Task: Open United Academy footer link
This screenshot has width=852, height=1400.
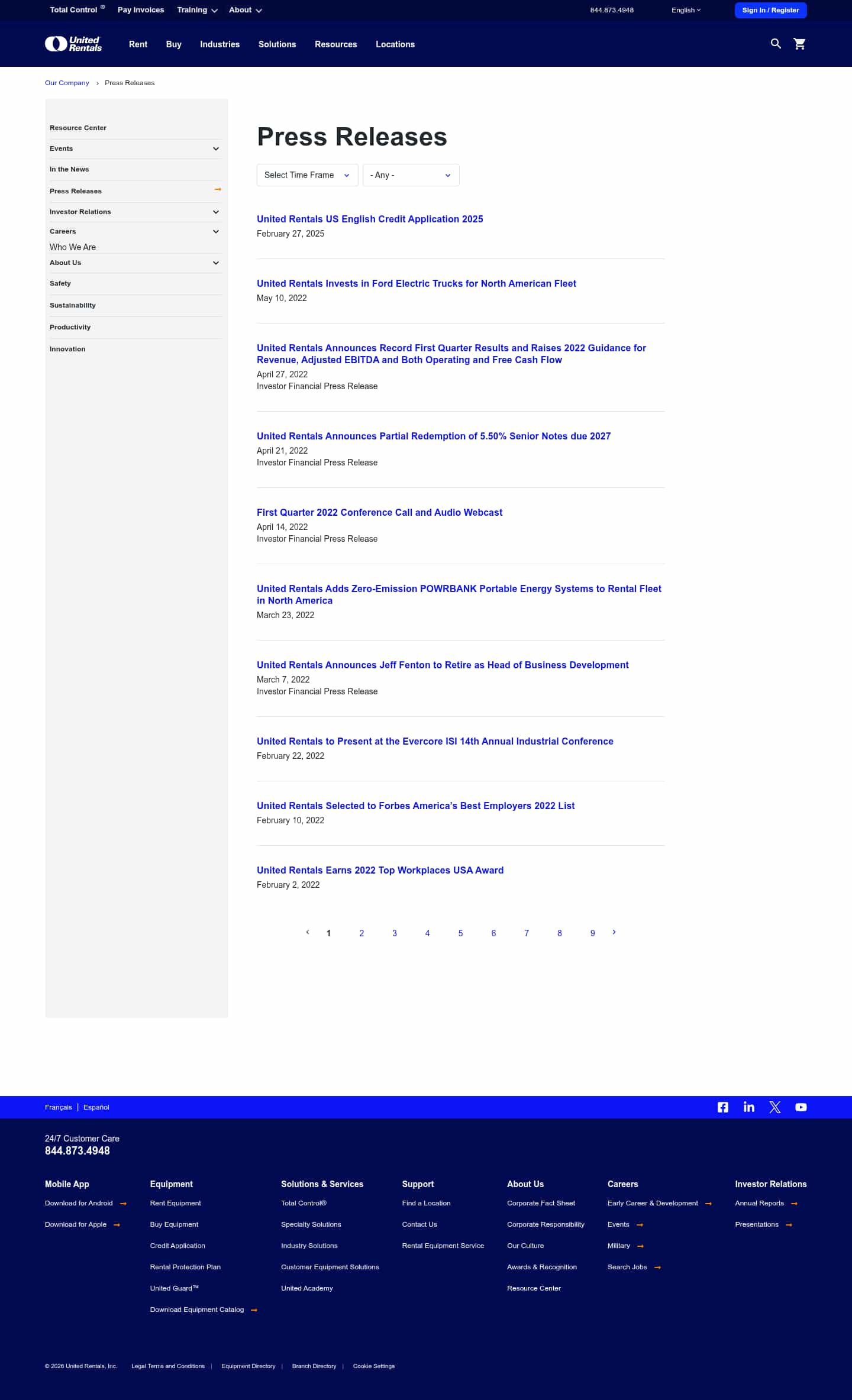Action: point(306,1288)
